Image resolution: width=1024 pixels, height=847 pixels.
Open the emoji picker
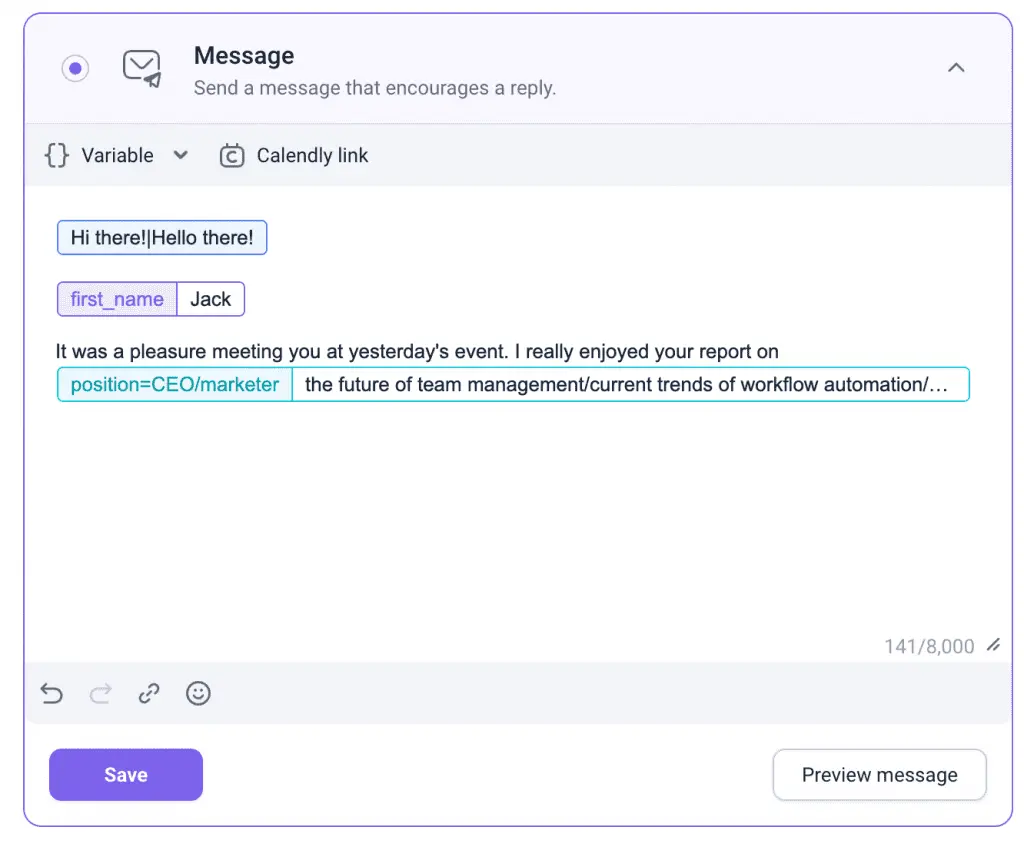(x=198, y=693)
